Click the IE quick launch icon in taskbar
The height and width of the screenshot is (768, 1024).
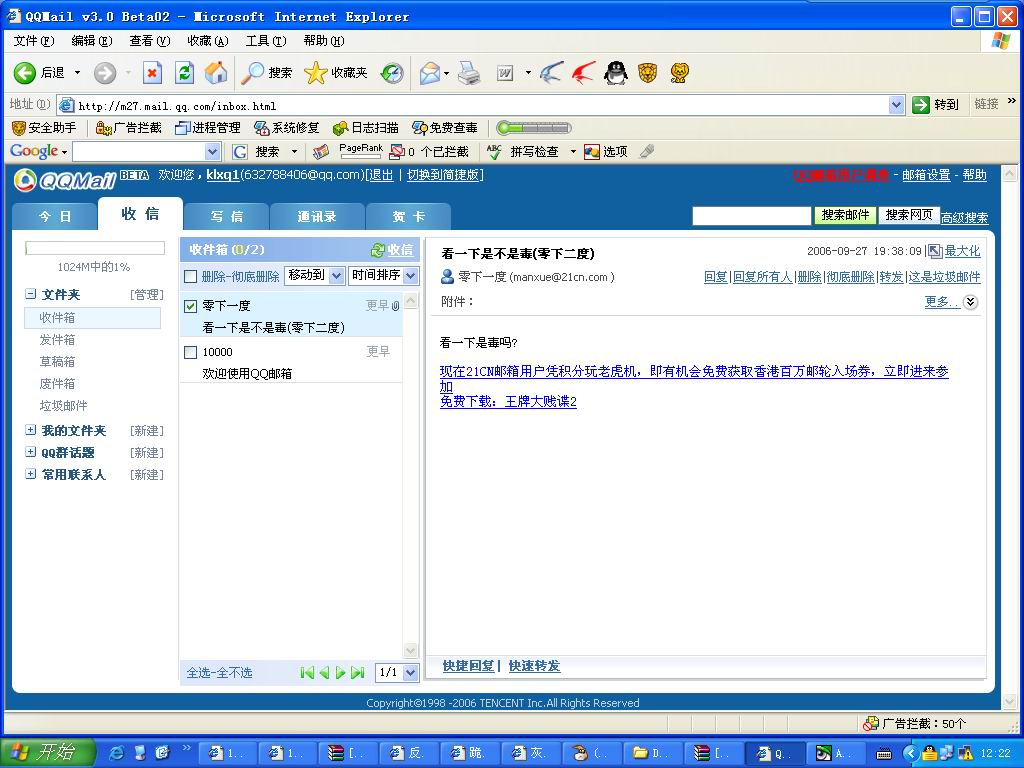[116, 753]
